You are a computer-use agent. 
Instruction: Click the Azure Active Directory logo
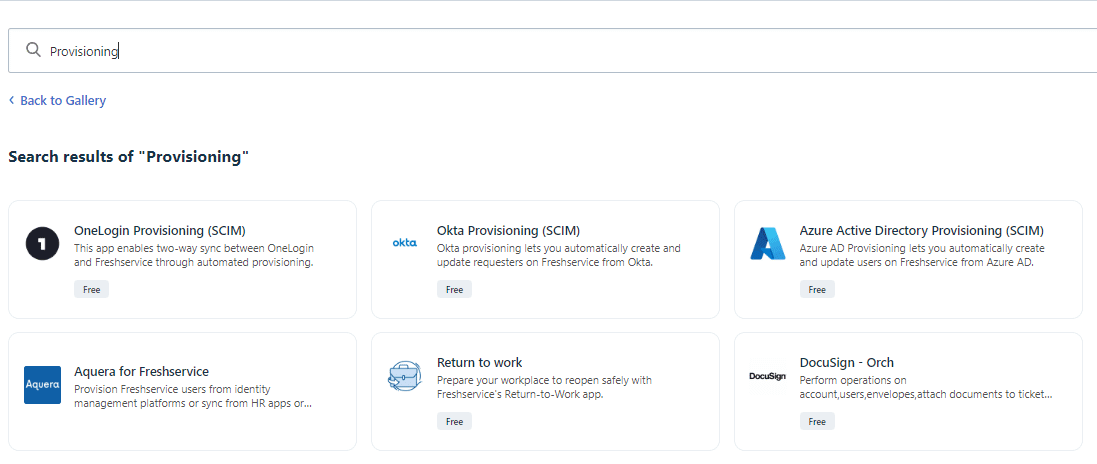[x=767, y=244]
